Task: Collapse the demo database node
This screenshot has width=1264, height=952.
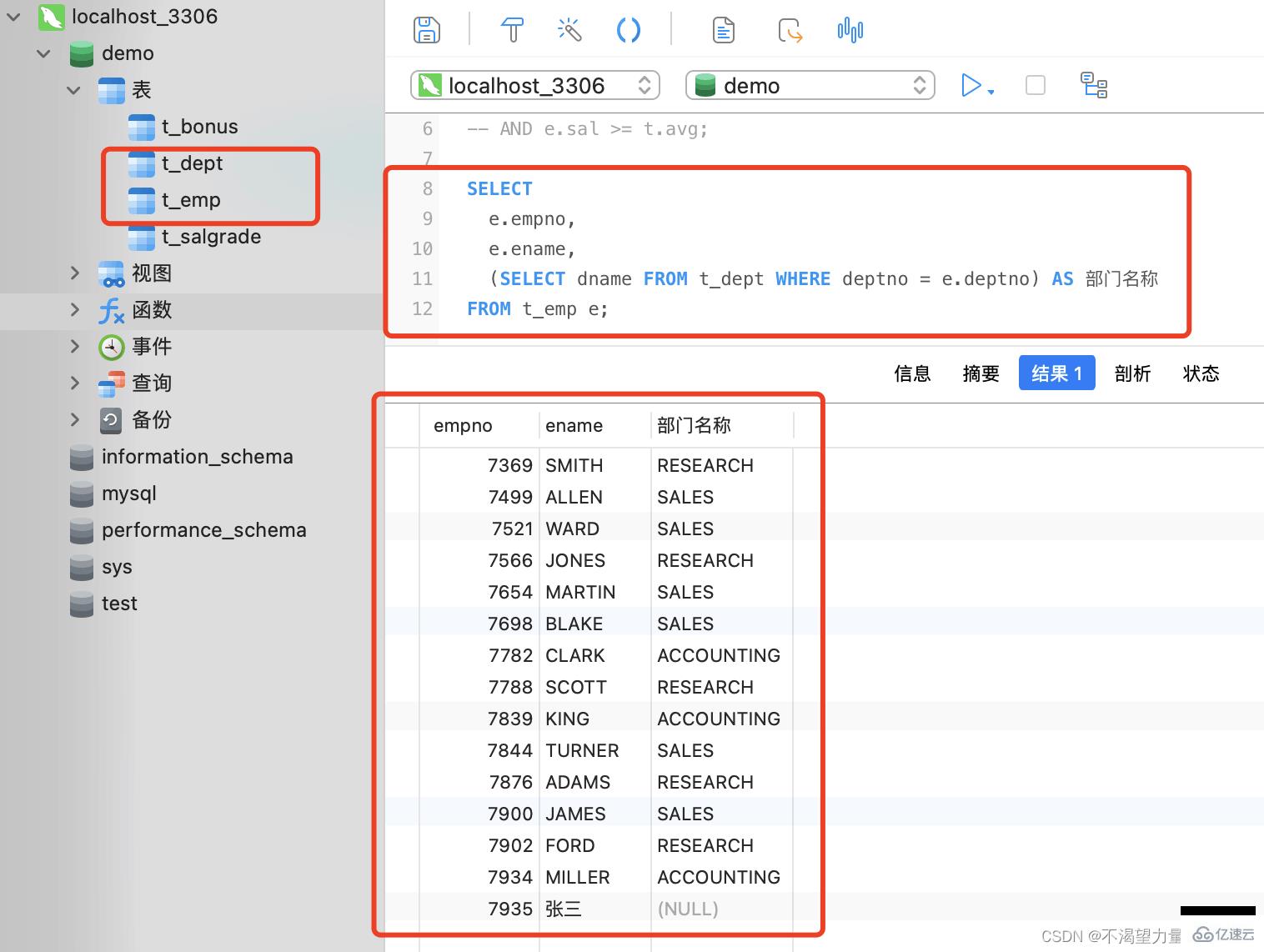Action: point(43,53)
